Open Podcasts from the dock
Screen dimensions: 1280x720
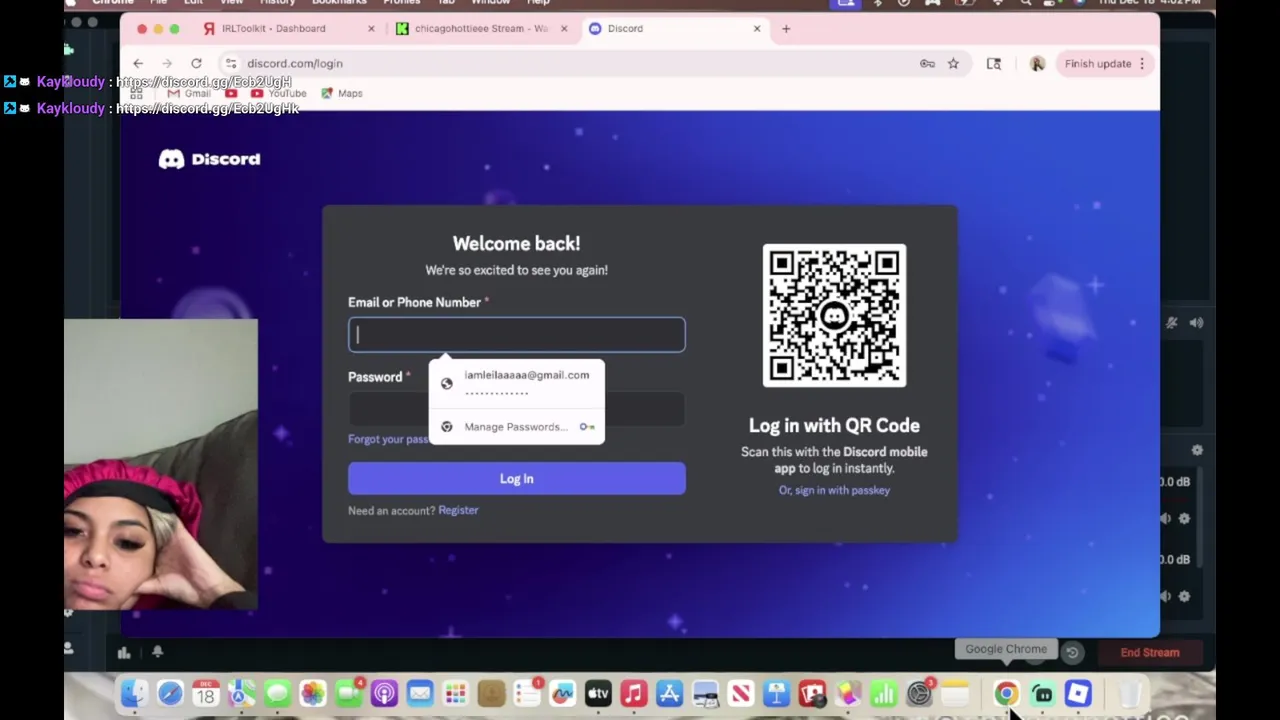click(x=384, y=693)
